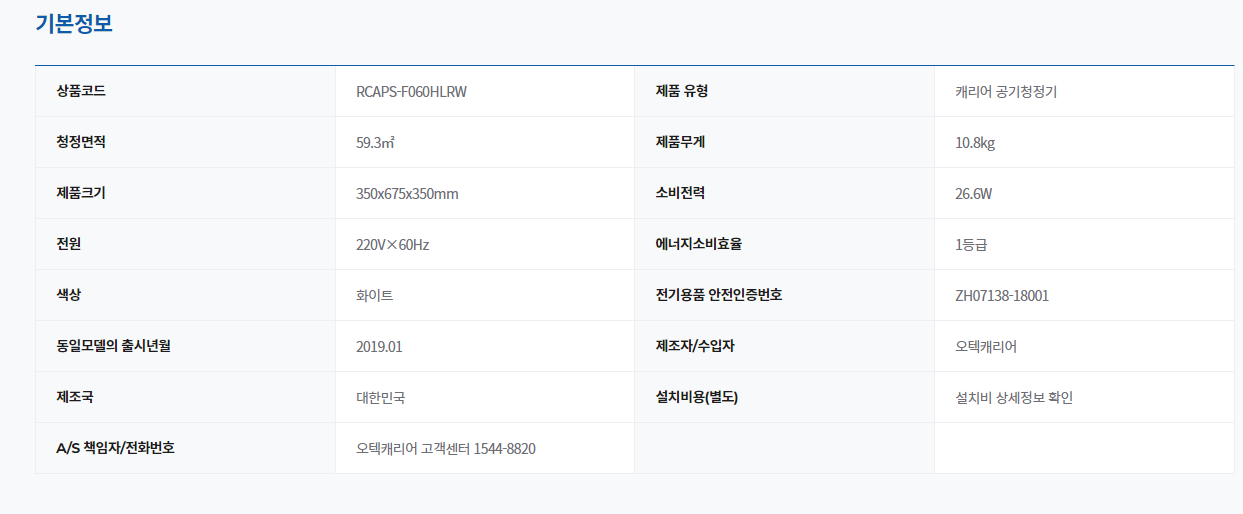
Task: Click the 대한민국 country of manufacture value
Action: [380, 398]
